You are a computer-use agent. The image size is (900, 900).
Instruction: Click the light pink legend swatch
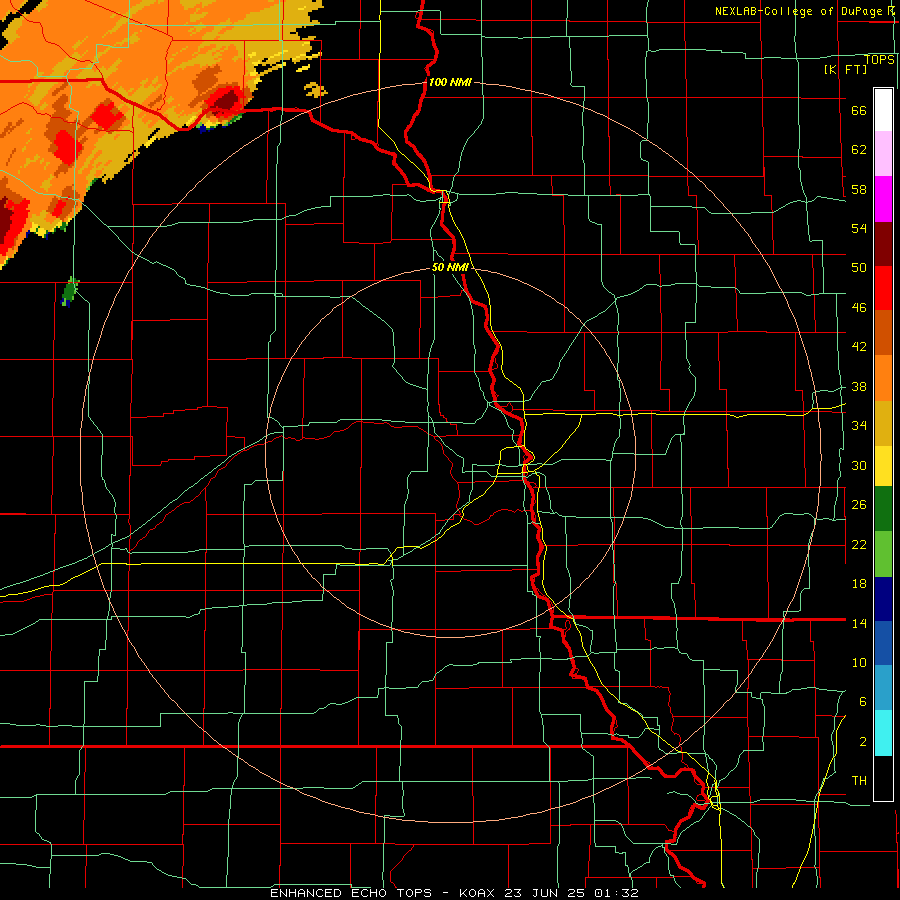coord(883,153)
